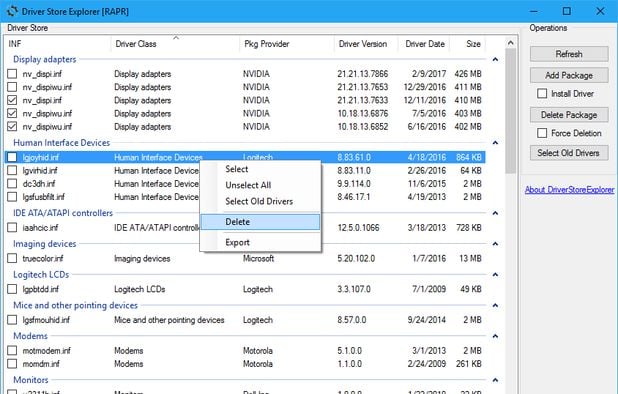Collapse the Monitors group
This screenshot has width=618, height=394.
point(495,380)
